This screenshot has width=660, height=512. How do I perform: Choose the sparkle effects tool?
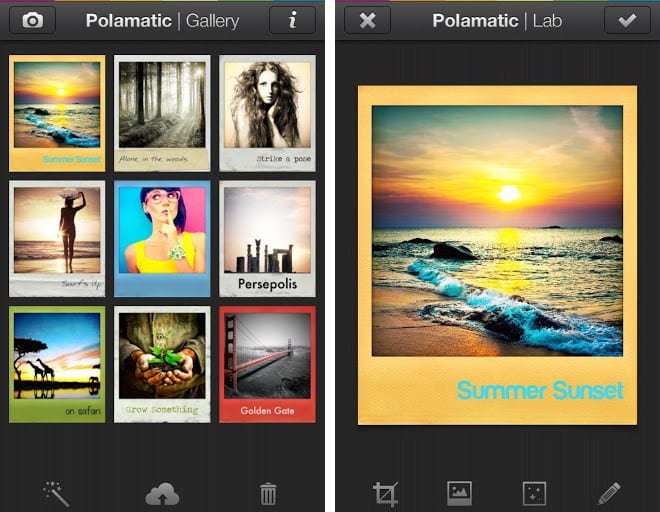(x=534, y=493)
